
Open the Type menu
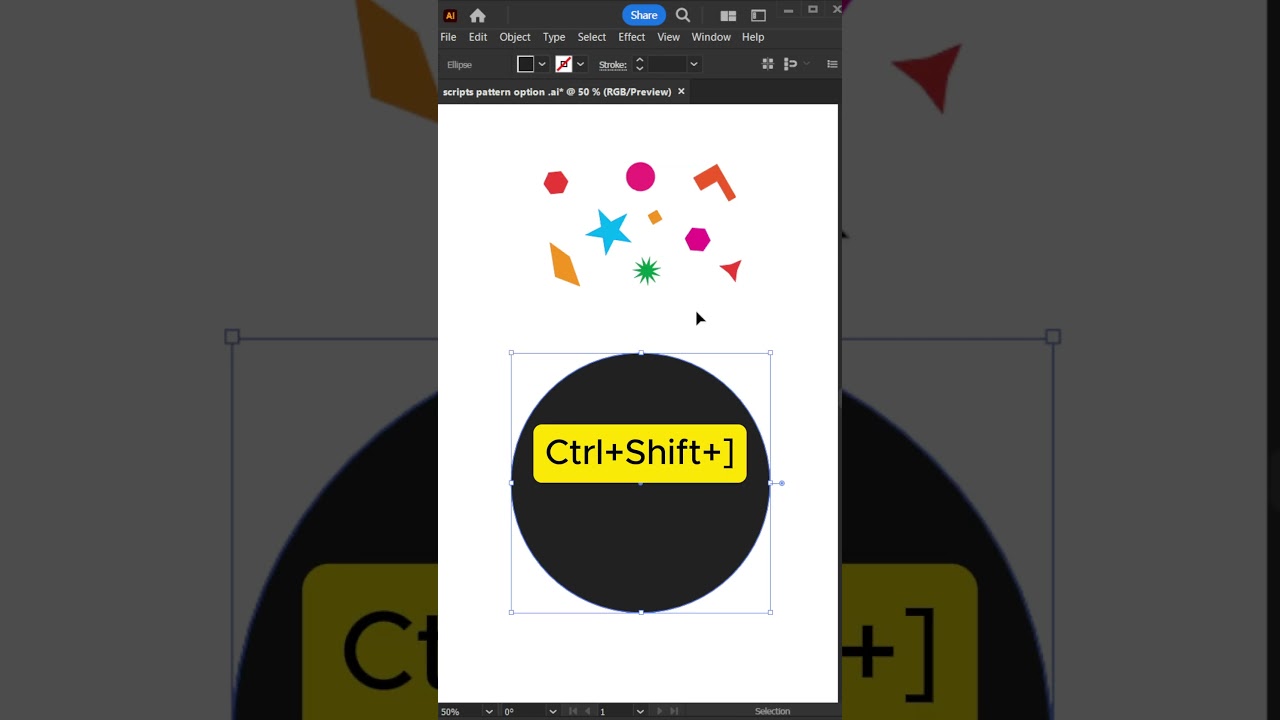[554, 37]
